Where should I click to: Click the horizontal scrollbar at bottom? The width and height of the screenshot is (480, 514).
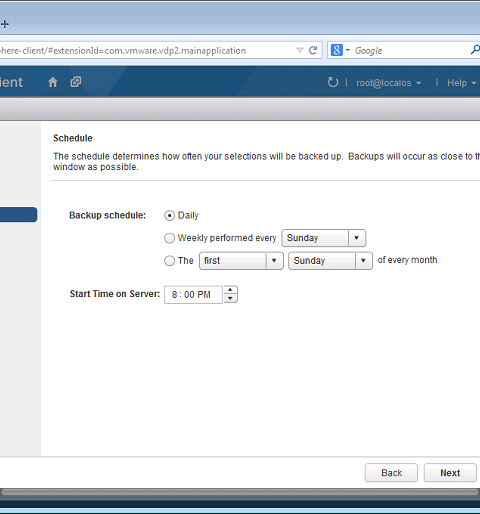(239, 492)
